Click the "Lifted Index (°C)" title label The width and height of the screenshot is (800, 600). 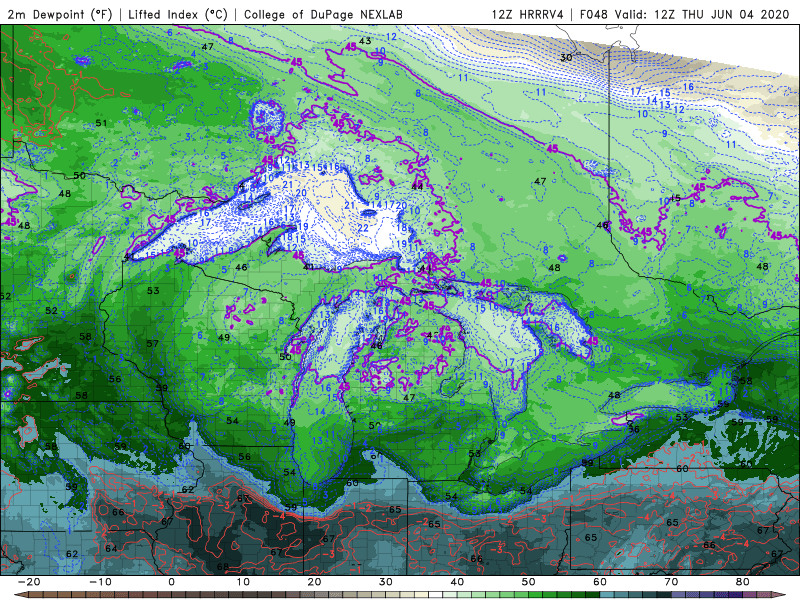[x=178, y=14]
